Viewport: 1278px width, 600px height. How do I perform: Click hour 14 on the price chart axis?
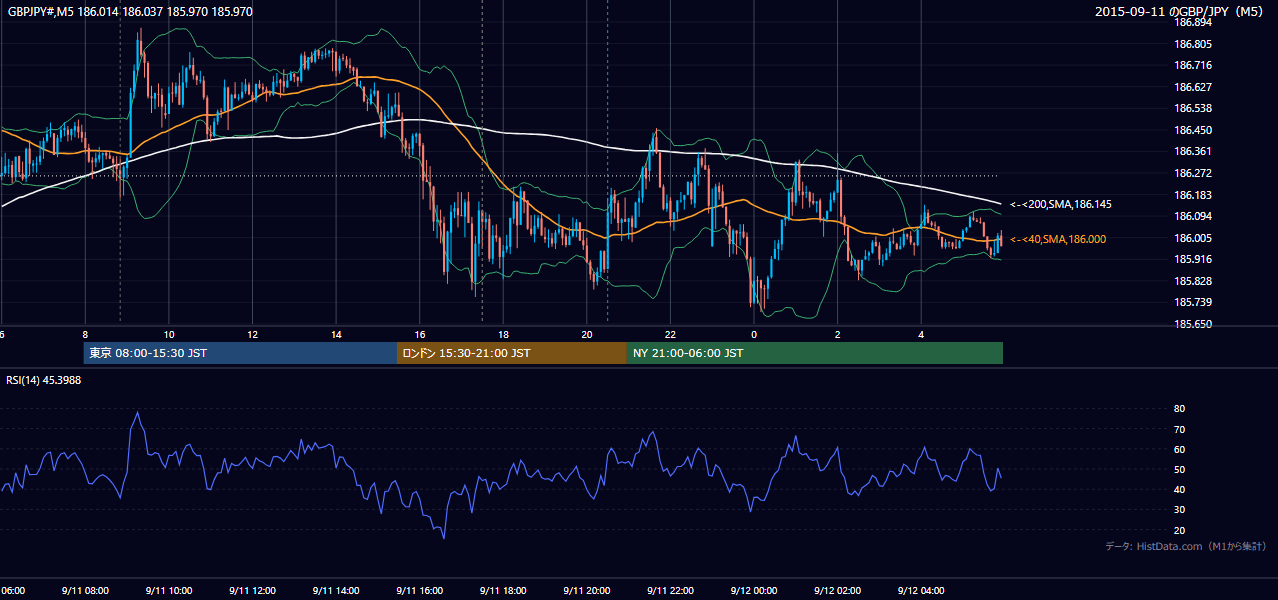[x=336, y=335]
